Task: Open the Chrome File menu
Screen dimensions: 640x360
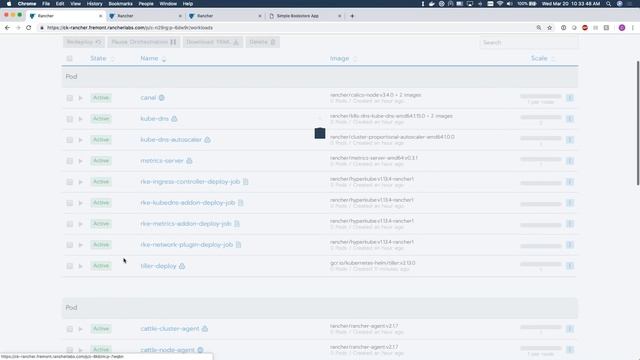Action: click(46, 4)
